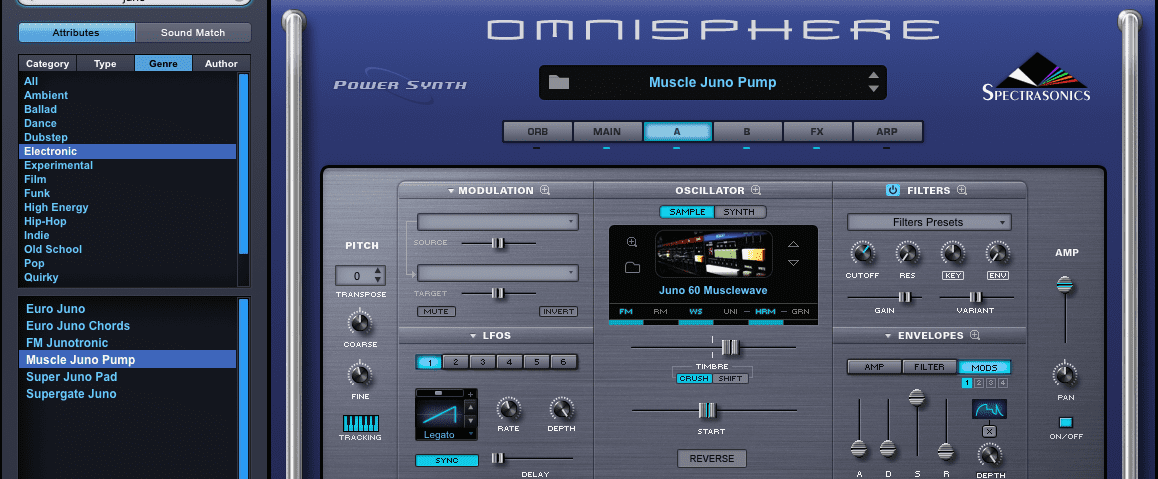Viewport: 1158px width, 479px height.
Task: Show the AMP envelope
Action: (874, 367)
